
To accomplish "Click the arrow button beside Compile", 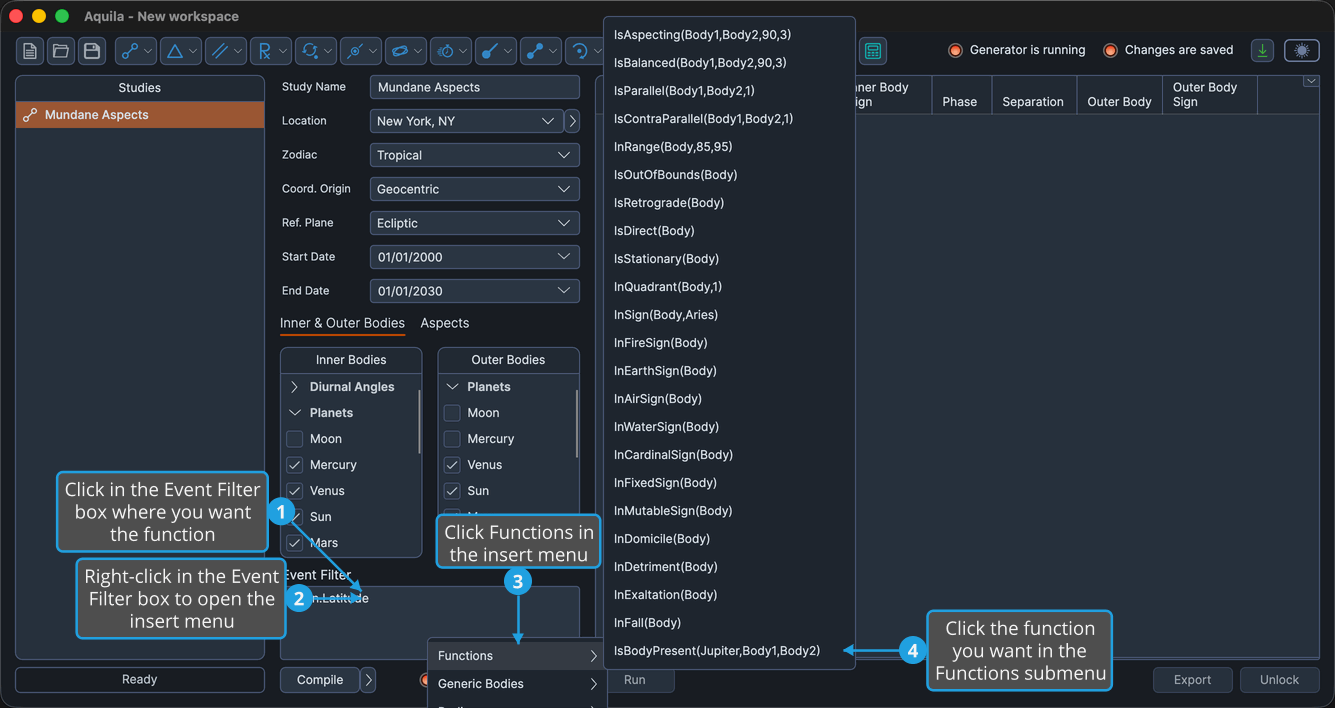I will point(368,680).
